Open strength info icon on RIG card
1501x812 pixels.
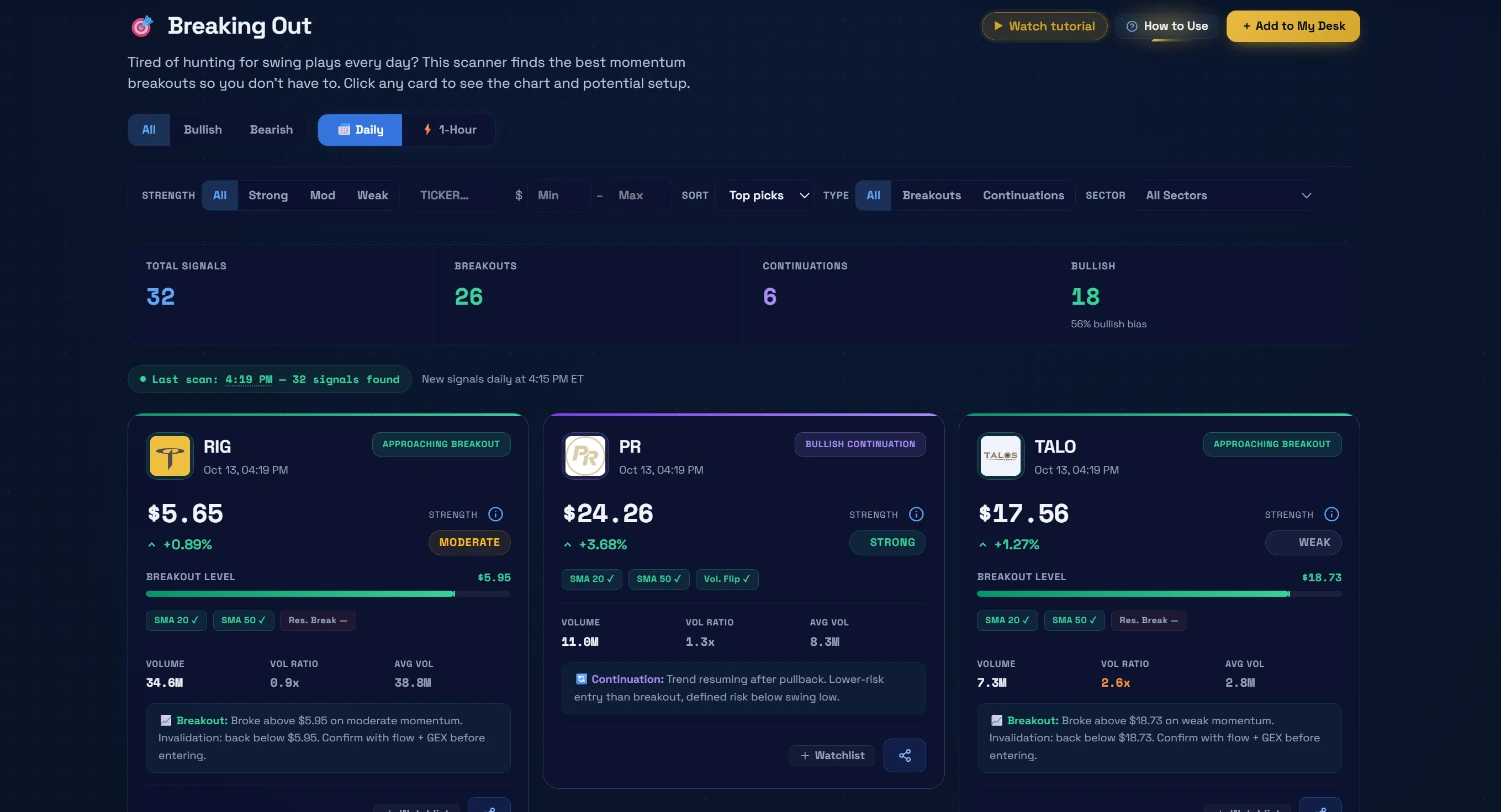tap(495, 514)
